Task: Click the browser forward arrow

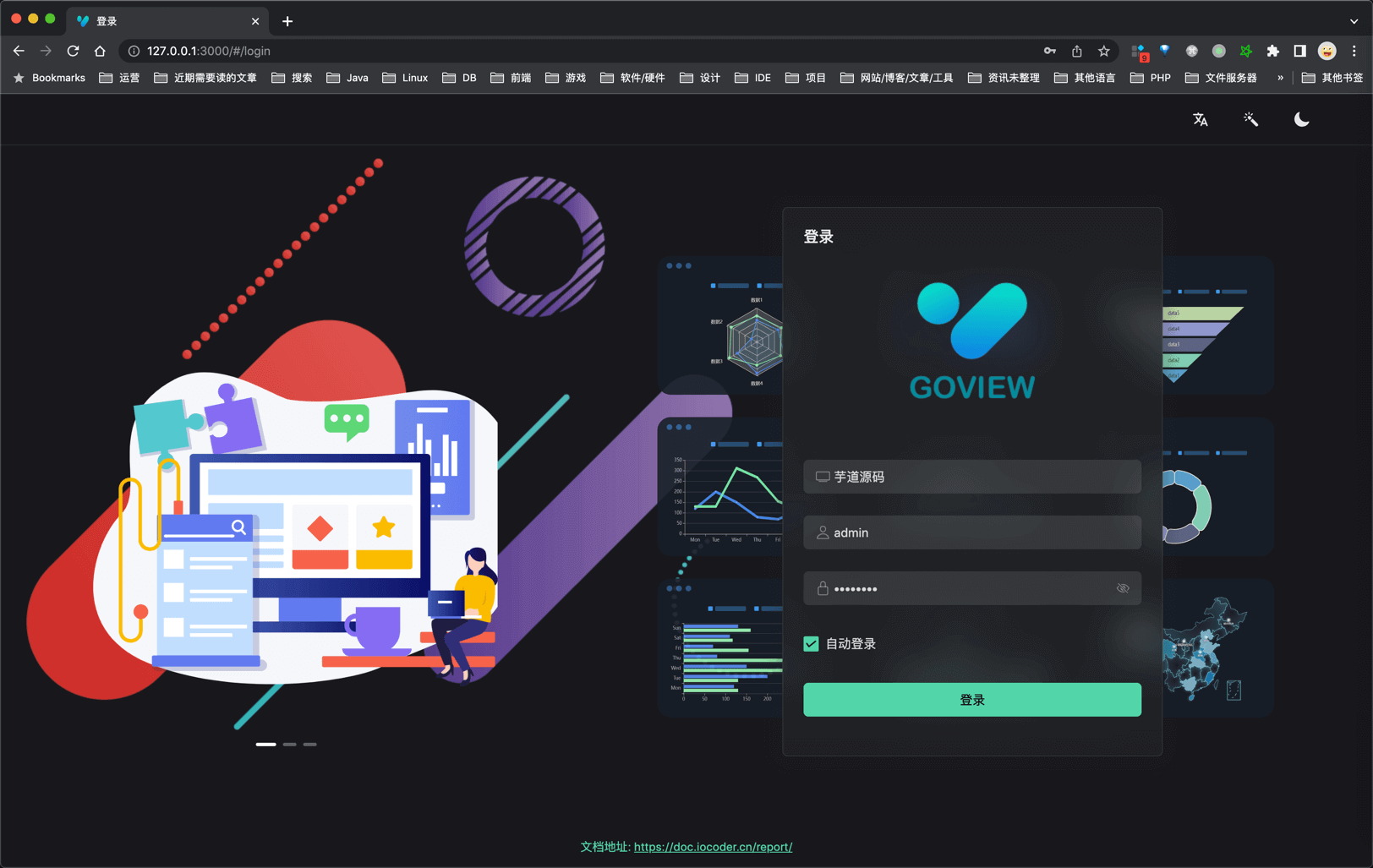Action: click(x=46, y=51)
